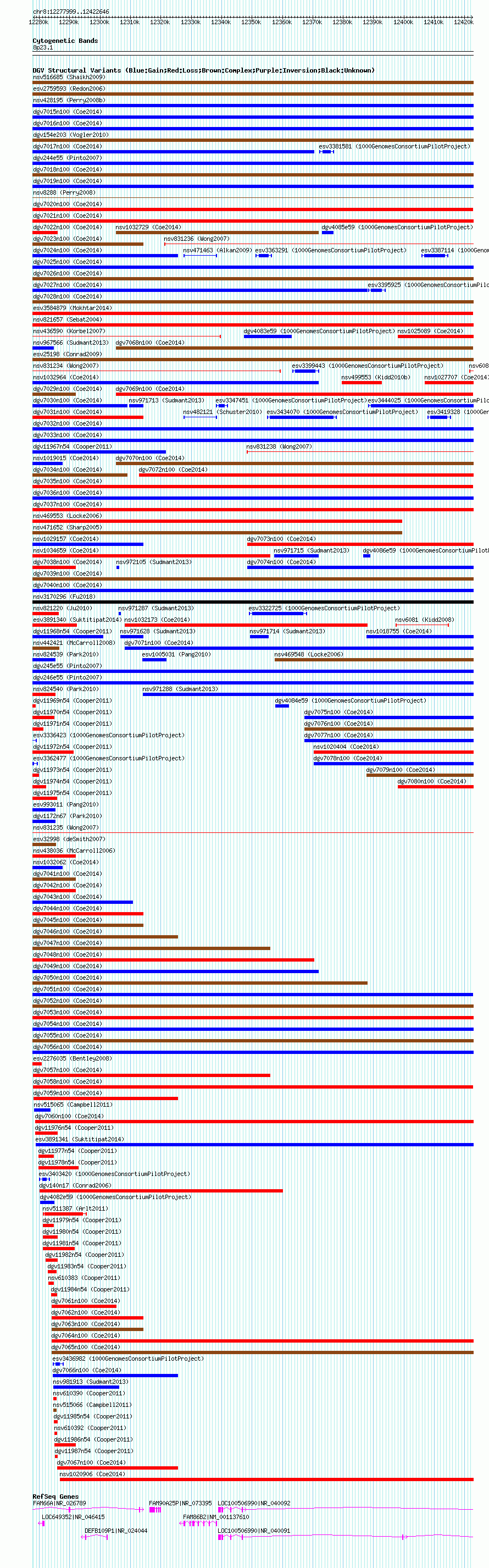Select nsv824540 (Park2010) label
489x1568 pixels.
coord(66,689)
